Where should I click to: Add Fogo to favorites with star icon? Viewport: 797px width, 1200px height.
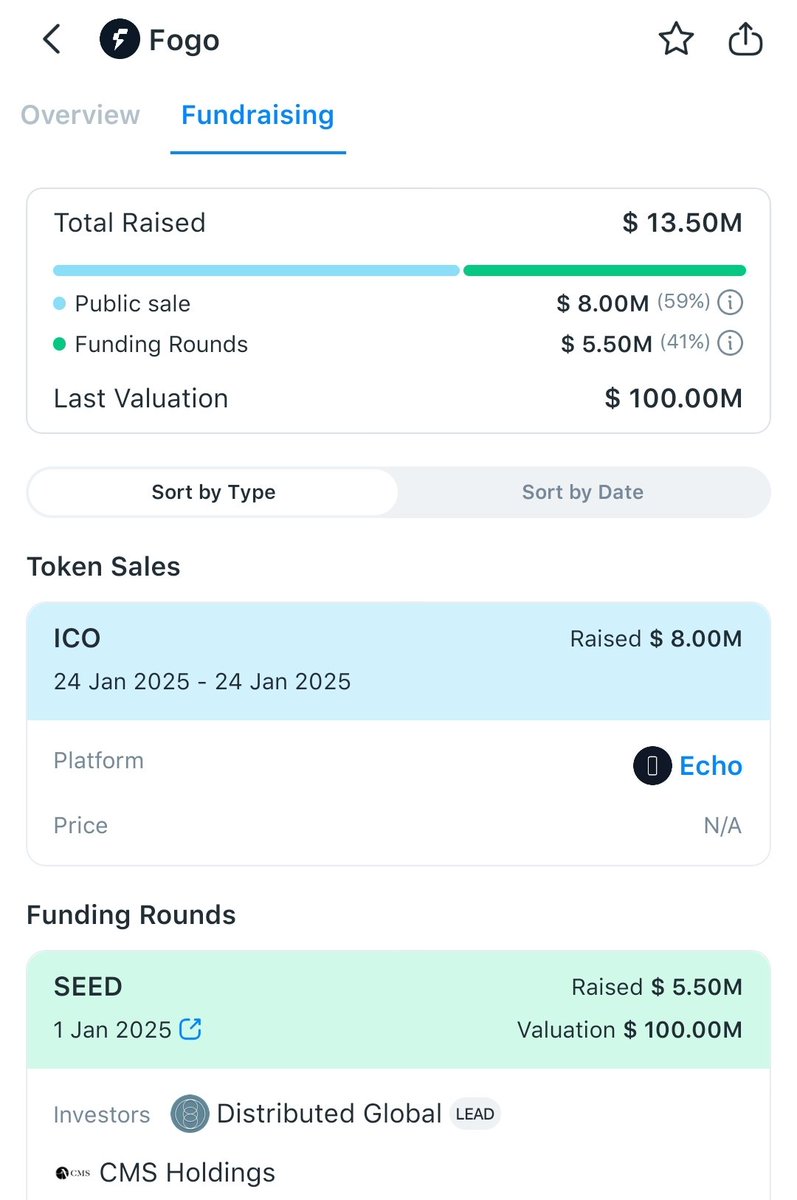(676, 40)
